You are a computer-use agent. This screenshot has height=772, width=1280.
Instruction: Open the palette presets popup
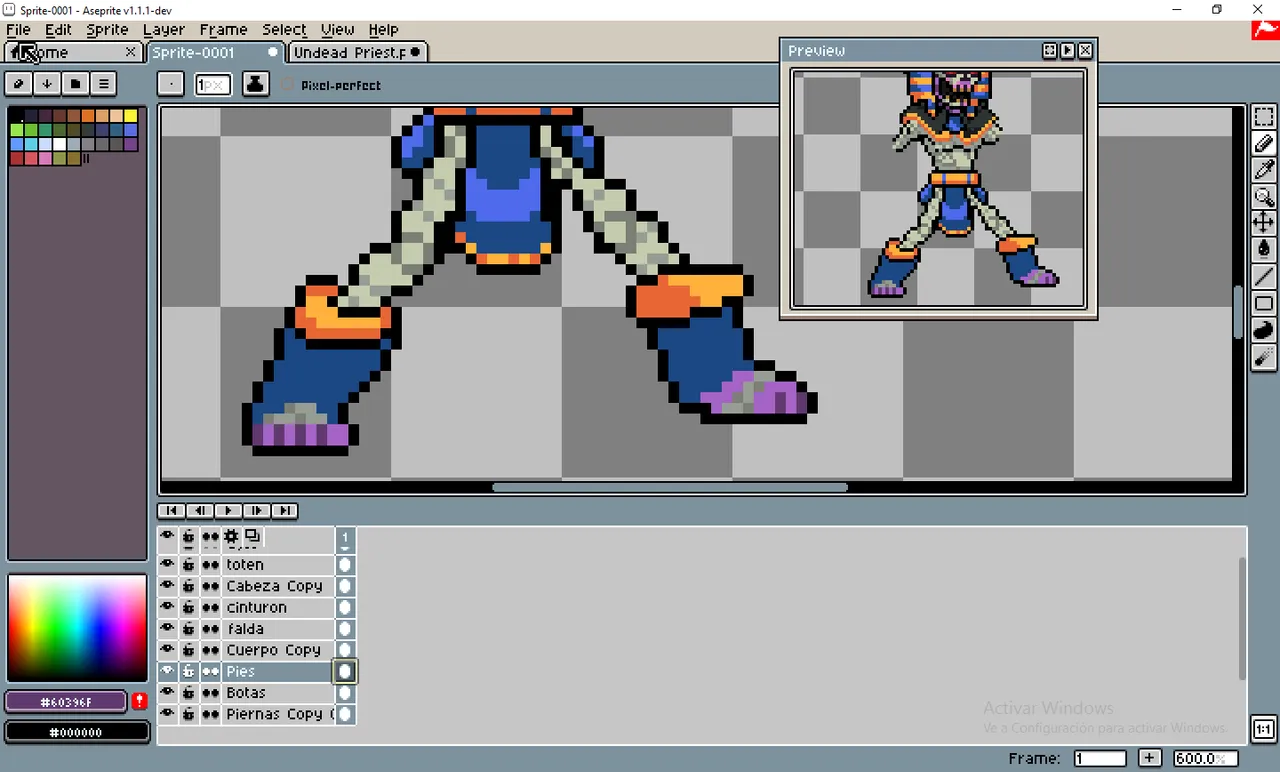pos(75,84)
